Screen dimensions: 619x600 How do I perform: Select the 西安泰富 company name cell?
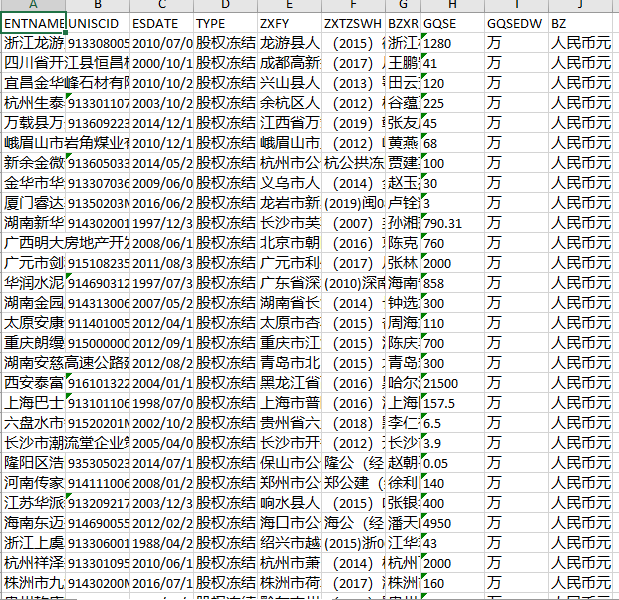pos(34,383)
